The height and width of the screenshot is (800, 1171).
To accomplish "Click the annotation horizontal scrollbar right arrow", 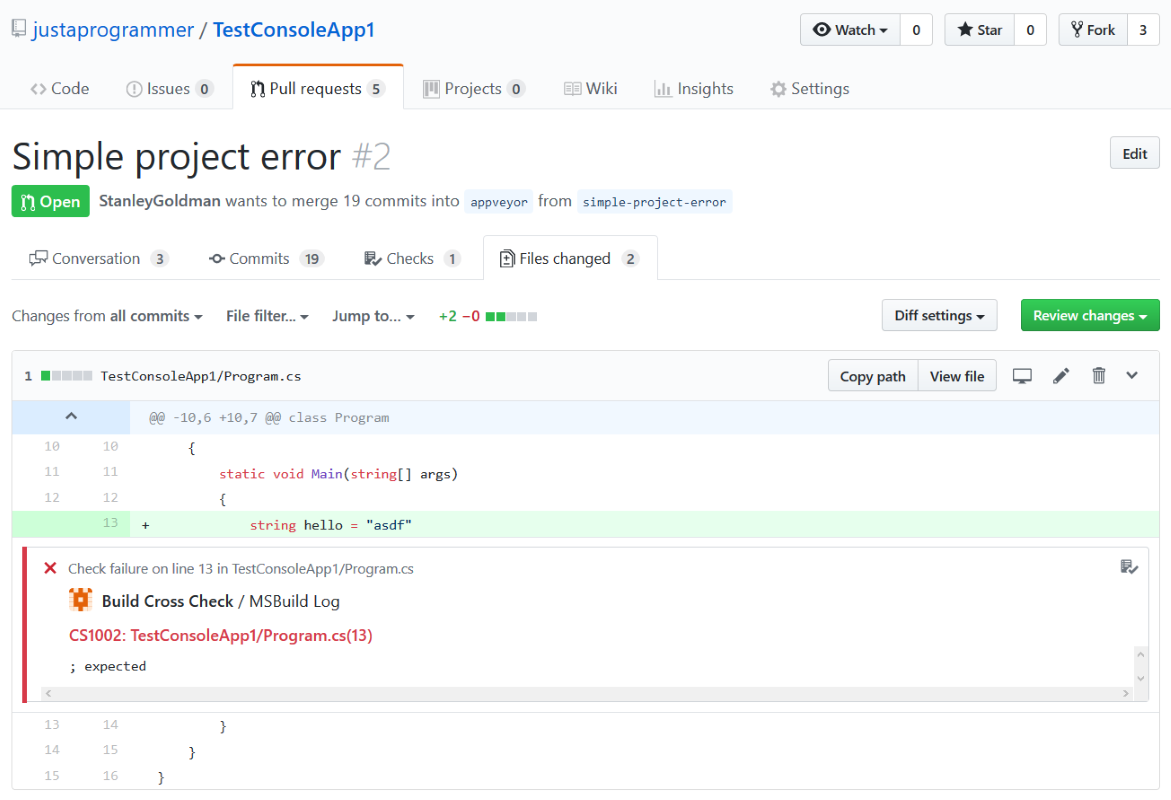I will pyautogui.click(x=1125, y=694).
